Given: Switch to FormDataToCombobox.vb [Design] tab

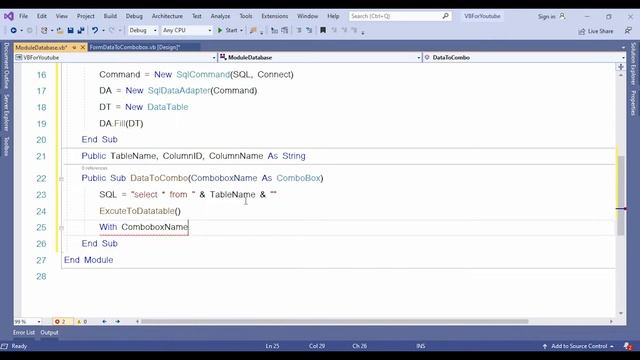Looking at the screenshot, I should pyautogui.click(x=135, y=47).
